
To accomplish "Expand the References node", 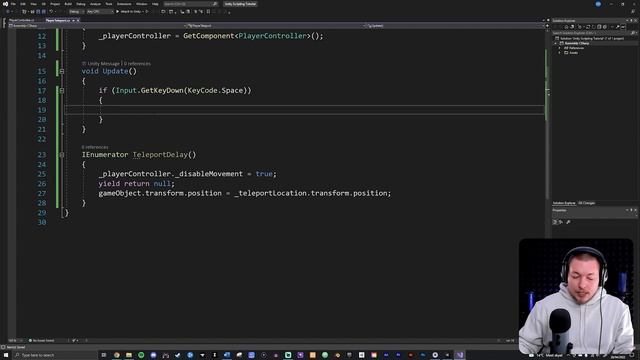I will point(560,48).
